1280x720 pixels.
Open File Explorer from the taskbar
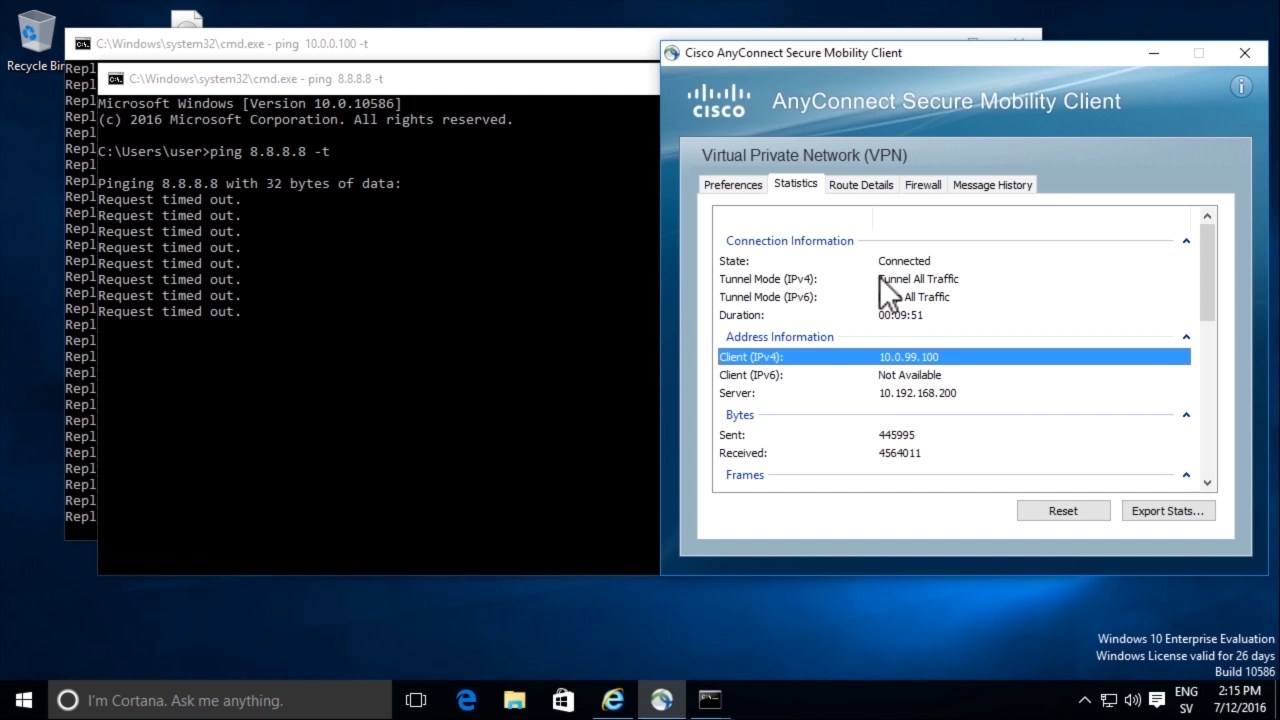pyautogui.click(x=514, y=700)
